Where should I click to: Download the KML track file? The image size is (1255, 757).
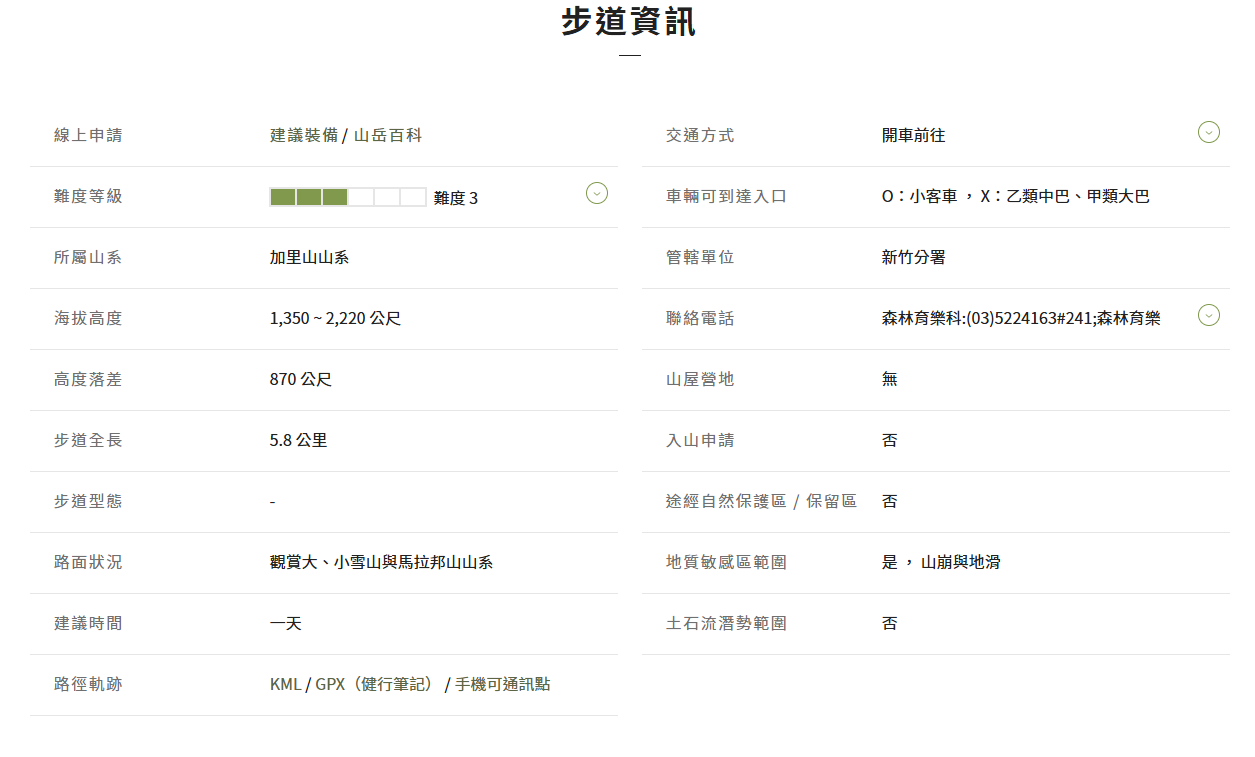[285, 684]
